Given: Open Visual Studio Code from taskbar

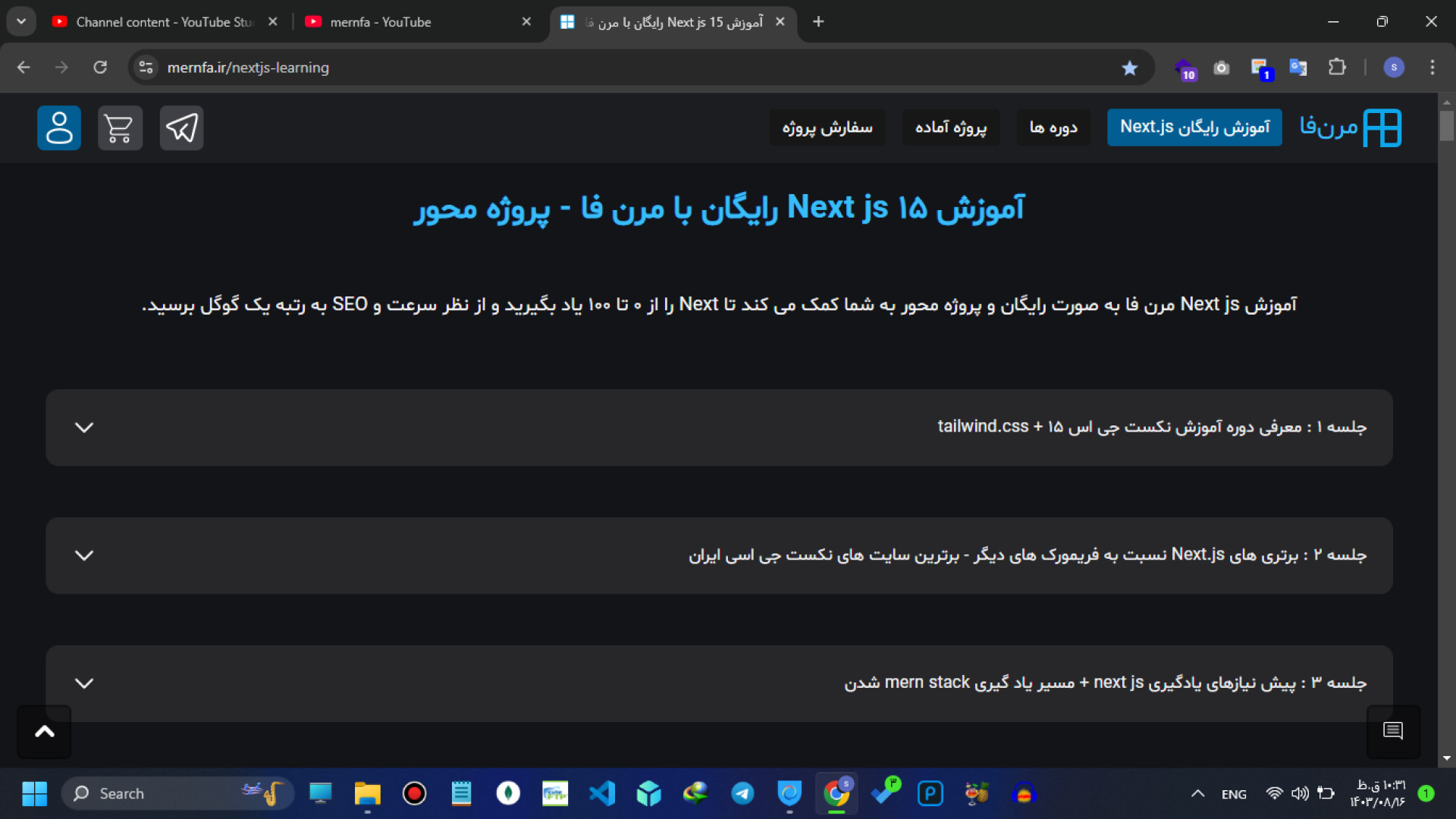Looking at the screenshot, I should point(602,794).
